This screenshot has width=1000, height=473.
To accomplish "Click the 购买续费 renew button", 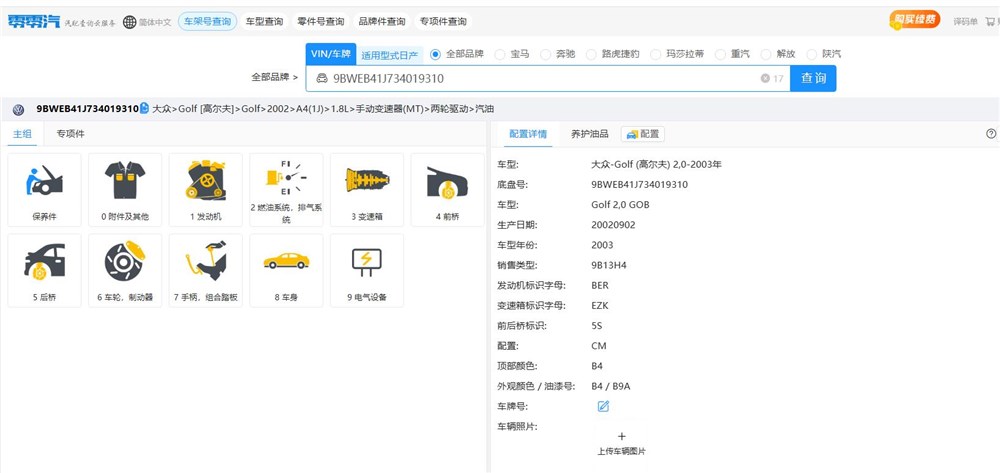I will (915, 20).
